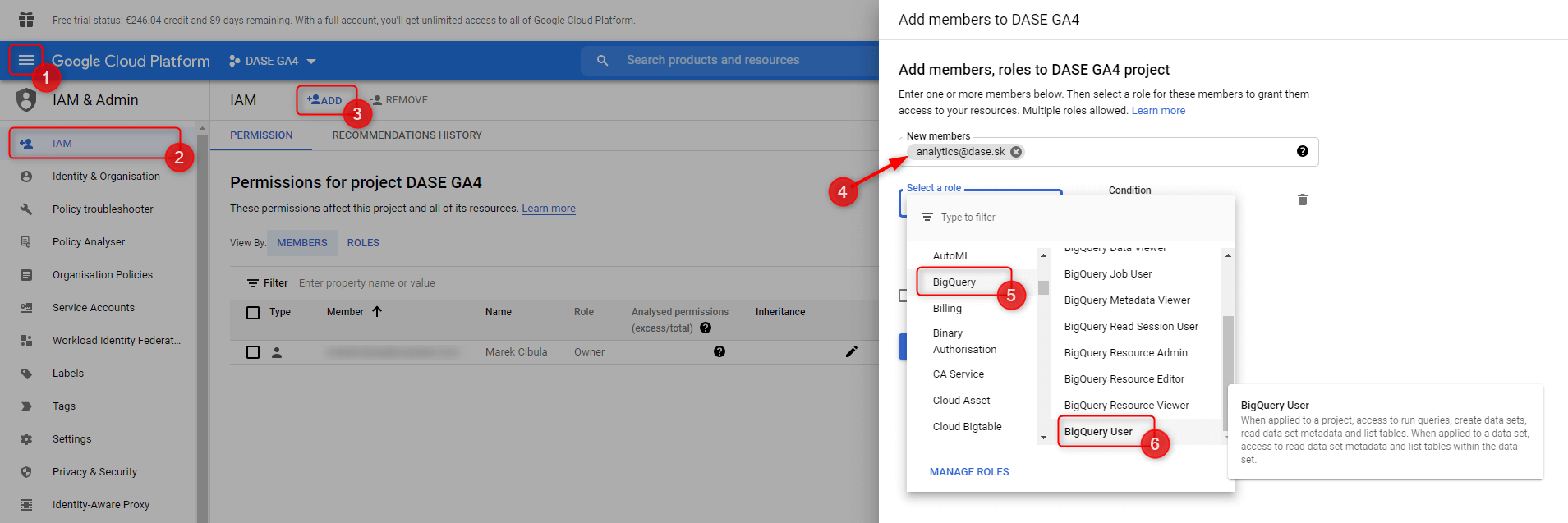This screenshot has width=1568, height=523.
Task: Click the Identity-Aware Proxy icon
Action: click(26, 505)
